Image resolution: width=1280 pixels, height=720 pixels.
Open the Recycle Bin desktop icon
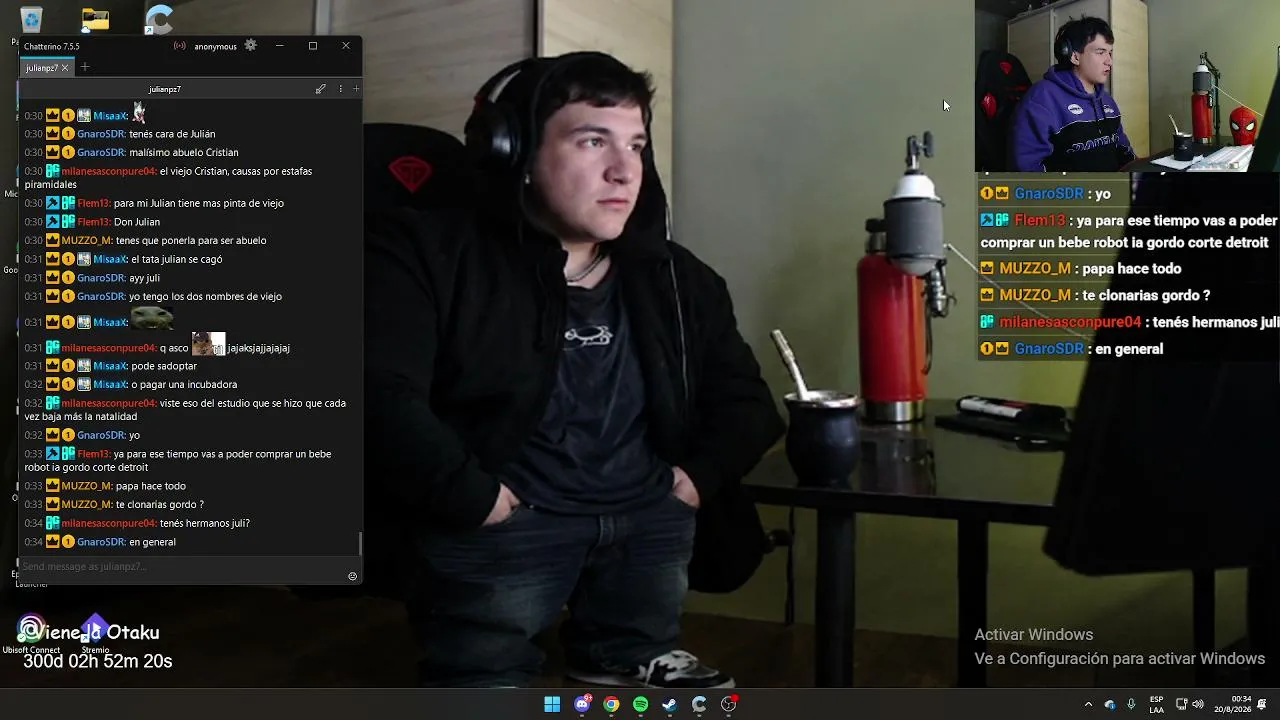click(31, 19)
